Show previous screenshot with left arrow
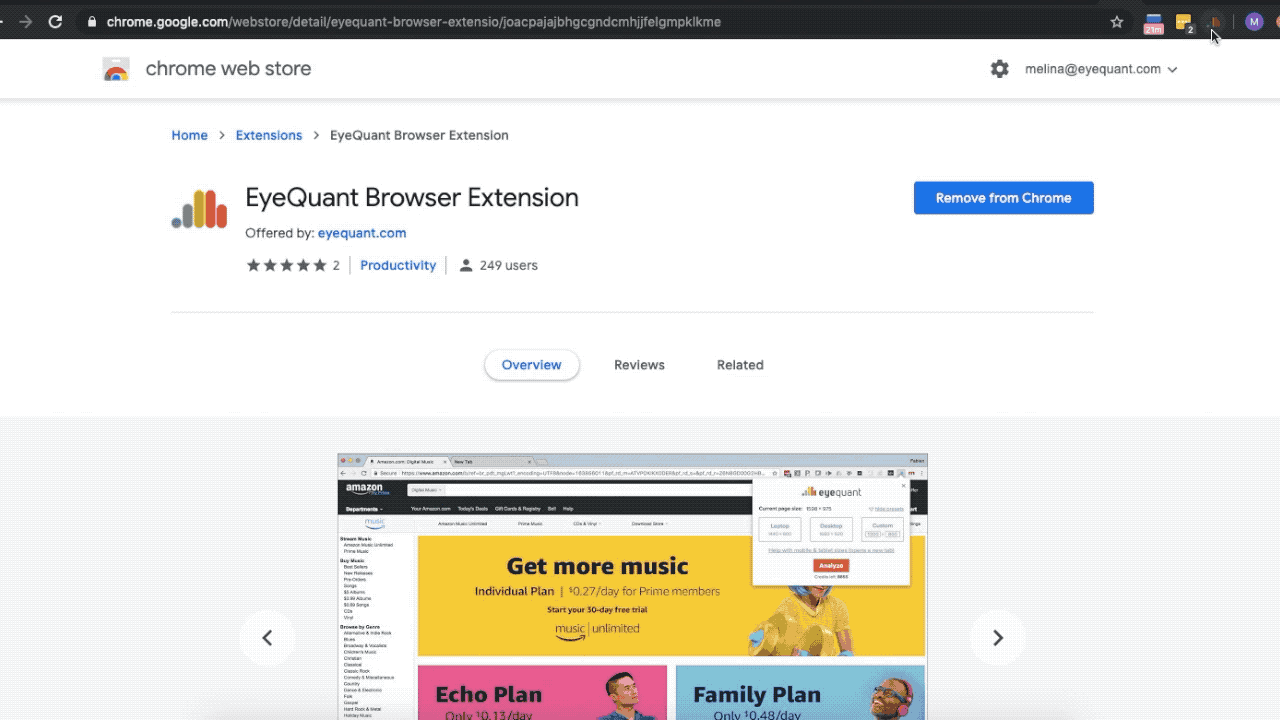Image resolution: width=1280 pixels, height=720 pixels. coord(267,638)
